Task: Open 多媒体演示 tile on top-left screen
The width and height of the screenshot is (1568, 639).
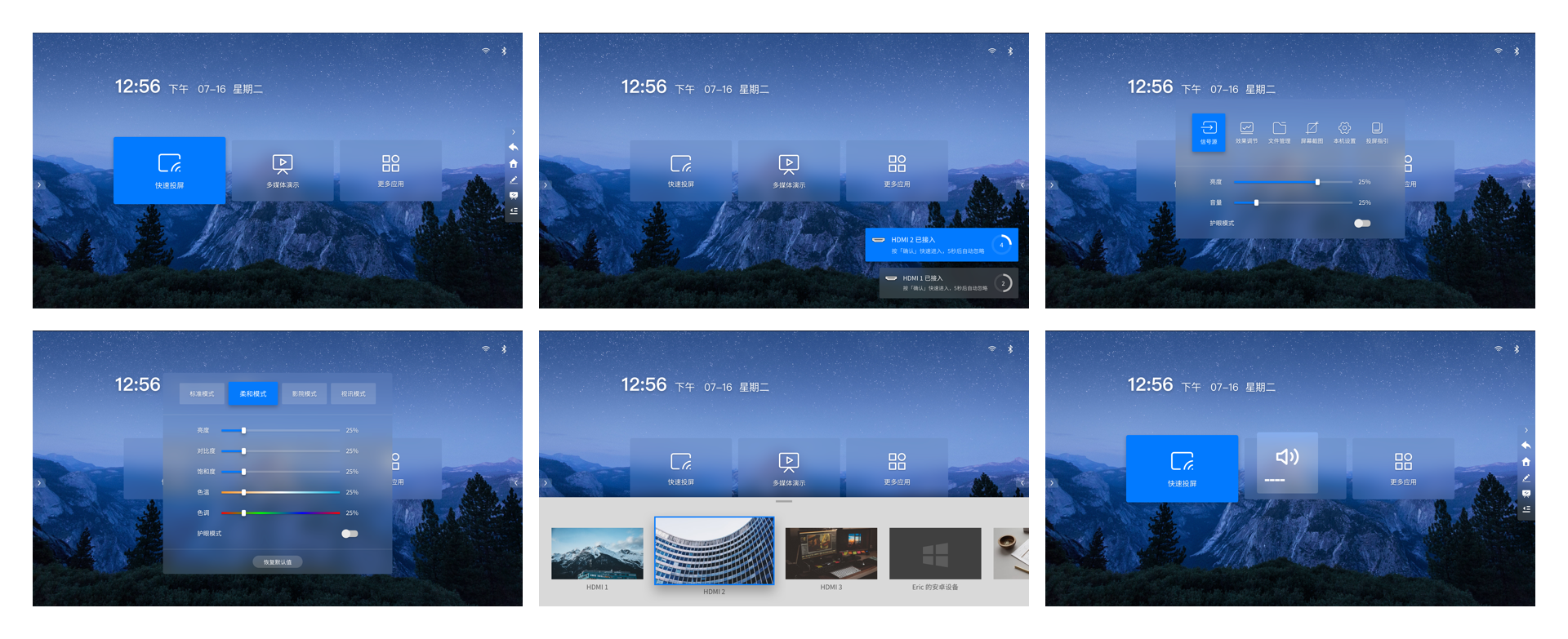Action: 283,171
